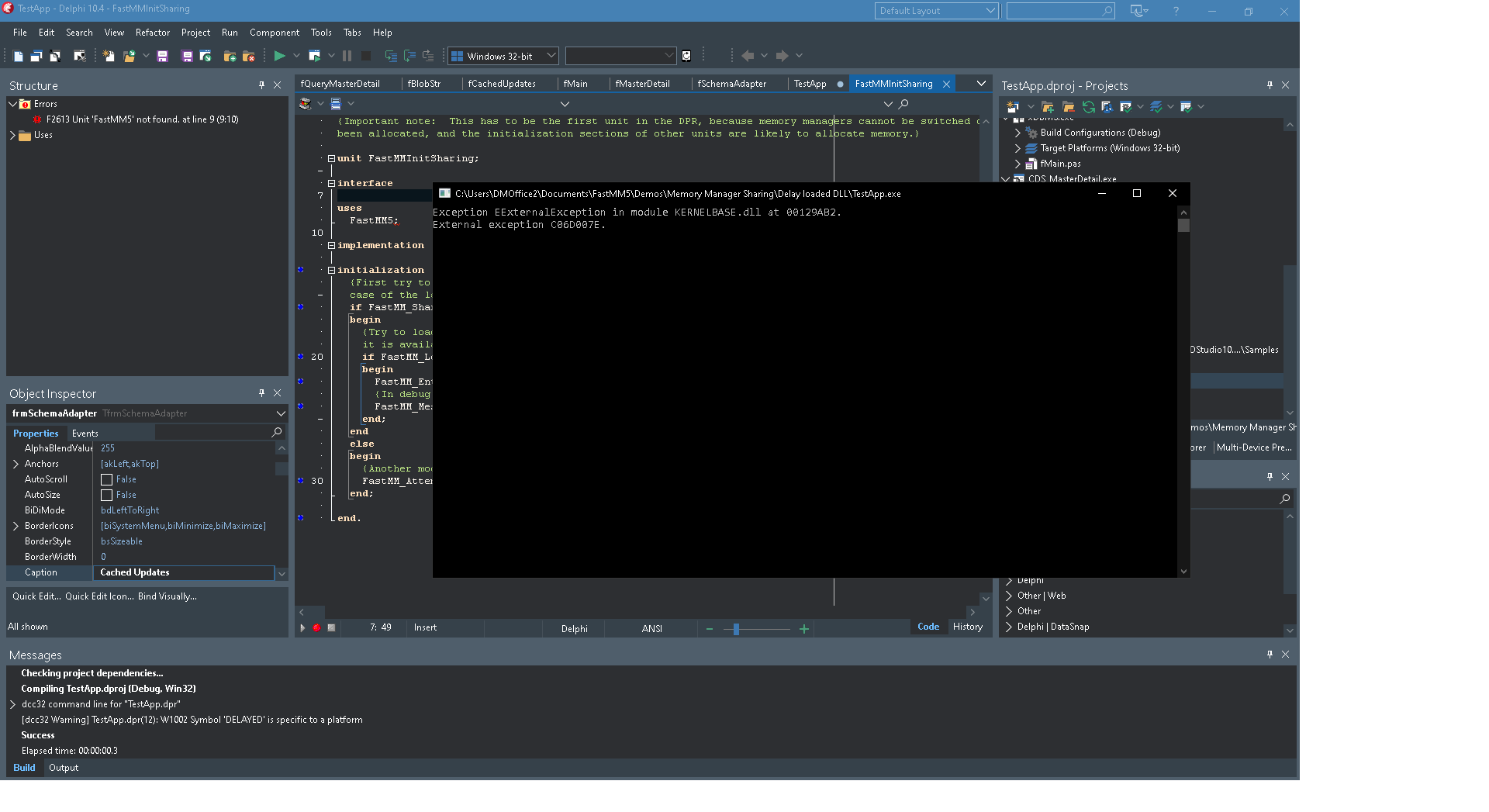Toggle the pin on the Projects panel

pyautogui.click(x=1270, y=85)
